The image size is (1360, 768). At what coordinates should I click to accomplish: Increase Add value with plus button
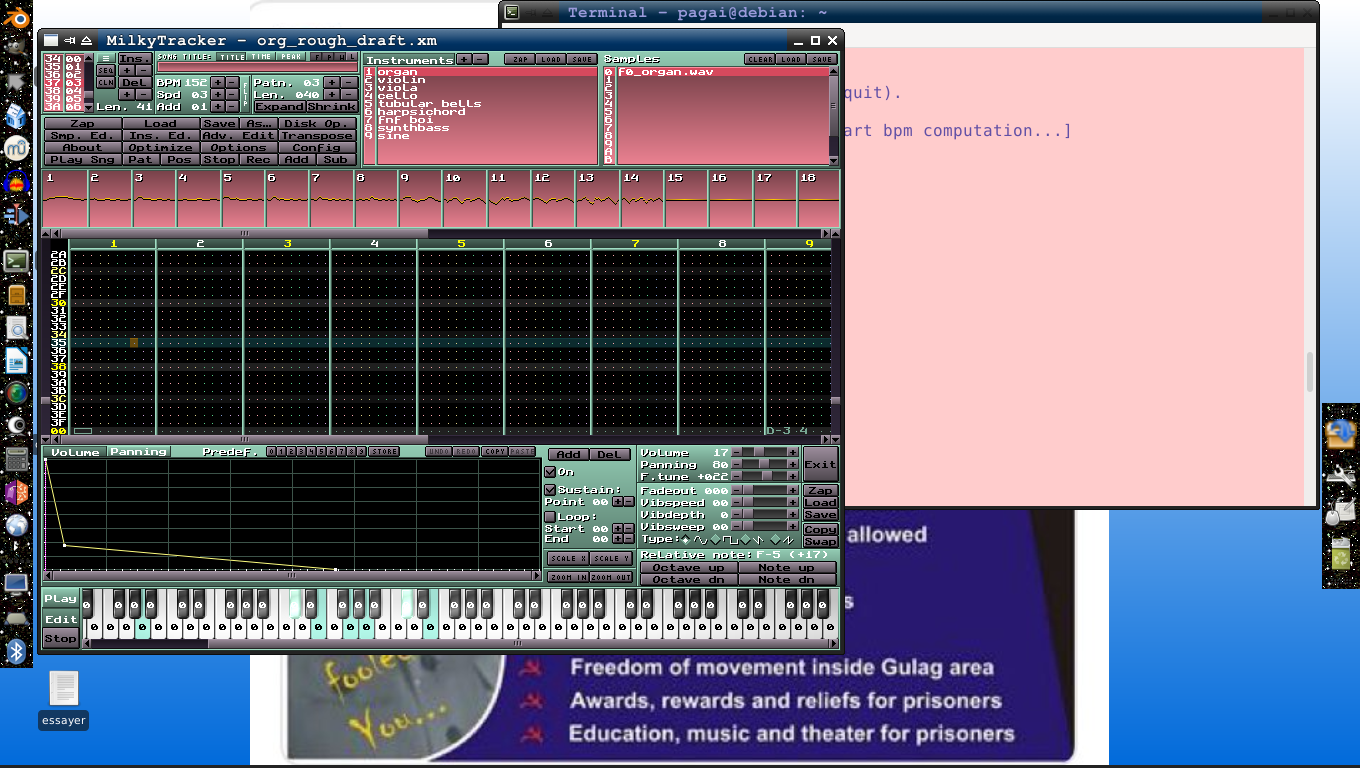[218, 106]
